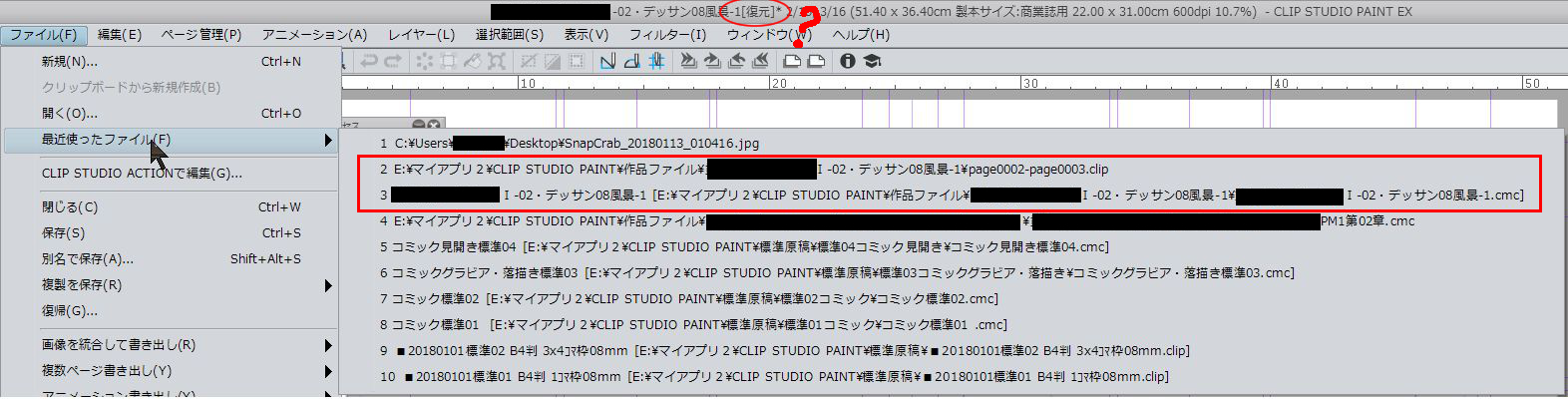Open the 選択範囲(S) menu

coord(510,34)
